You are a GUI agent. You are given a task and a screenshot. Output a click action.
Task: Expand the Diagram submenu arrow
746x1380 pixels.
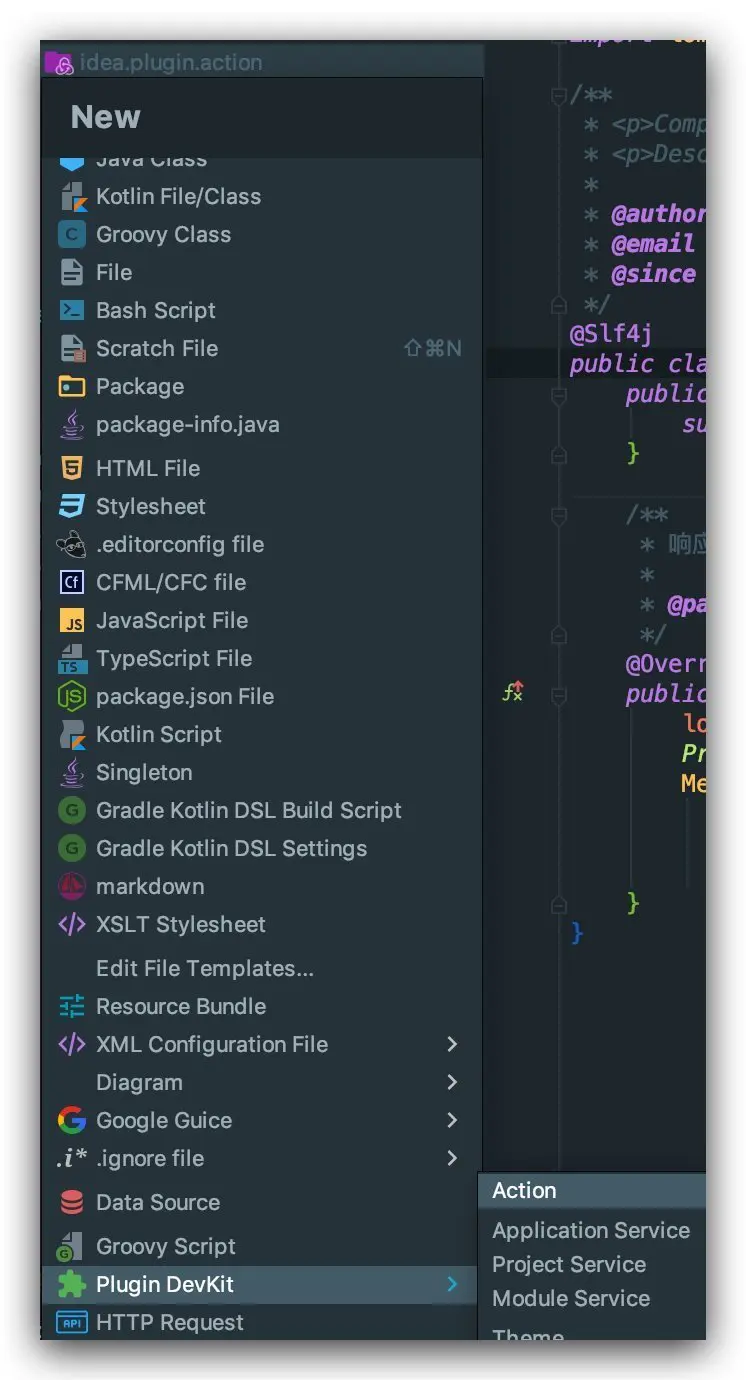(452, 1083)
